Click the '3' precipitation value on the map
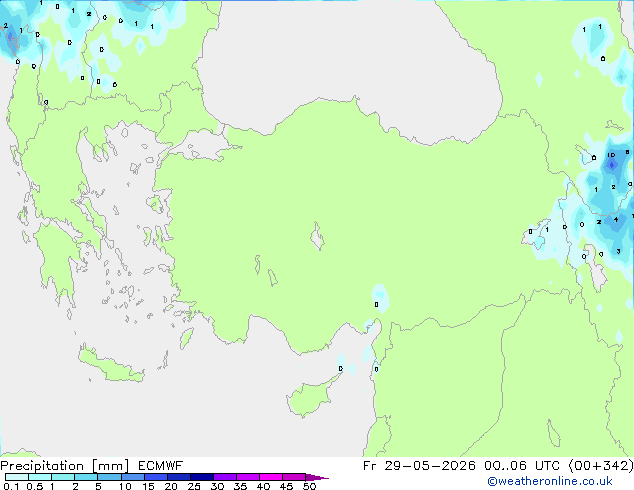634x490 pixels. [618, 251]
